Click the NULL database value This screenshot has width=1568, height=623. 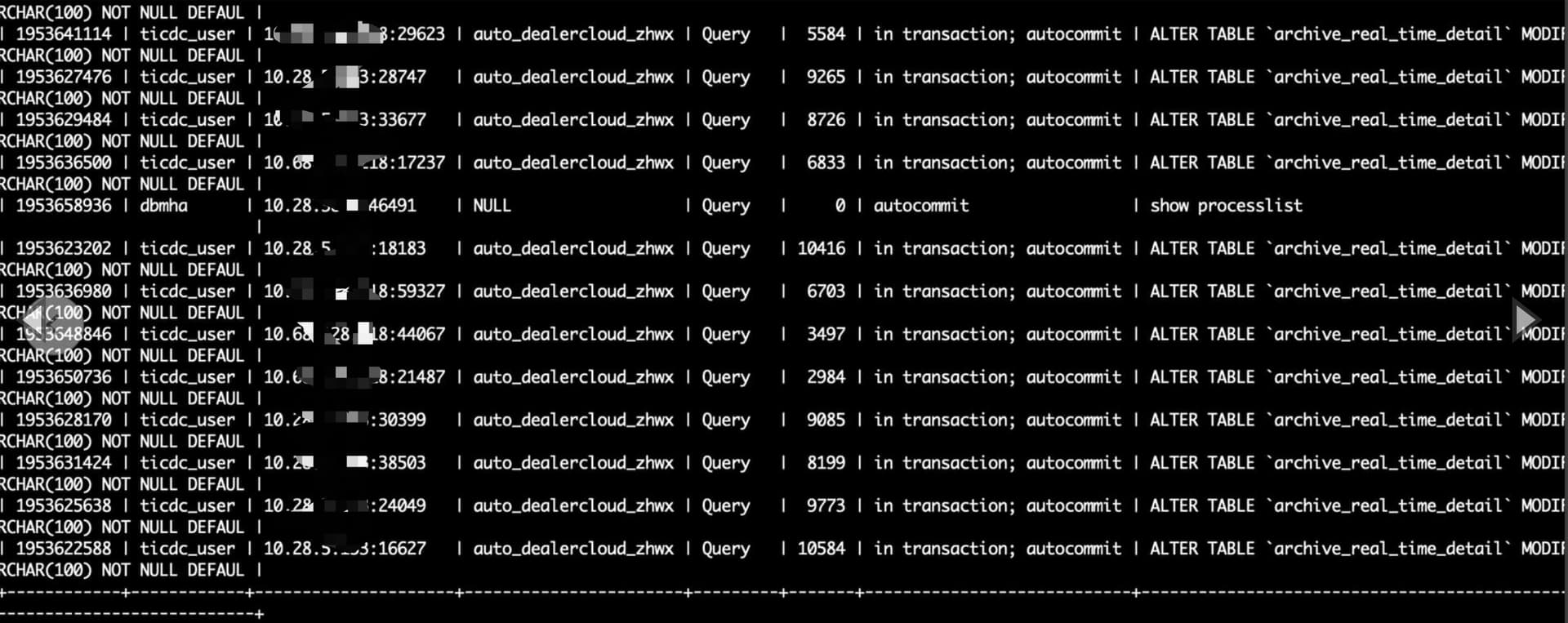coord(492,206)
